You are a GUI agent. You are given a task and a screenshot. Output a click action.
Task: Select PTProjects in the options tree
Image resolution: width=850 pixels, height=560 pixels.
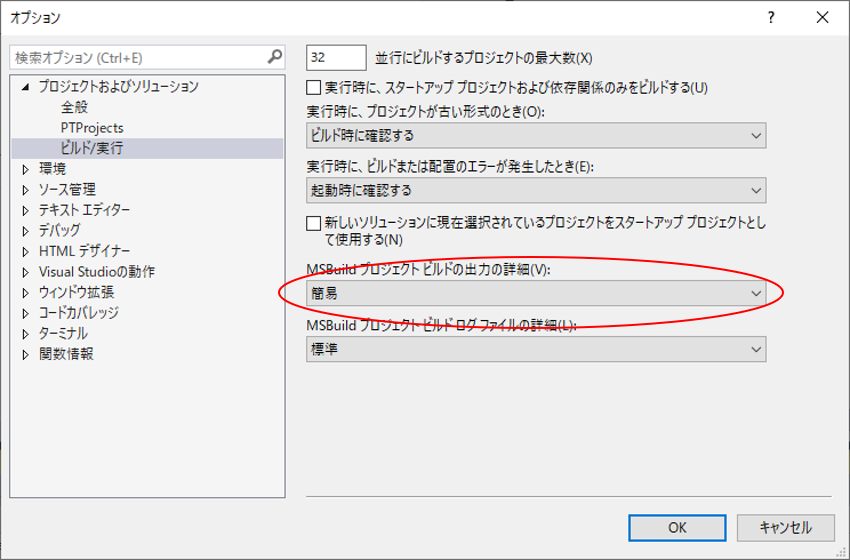[92, 128]
